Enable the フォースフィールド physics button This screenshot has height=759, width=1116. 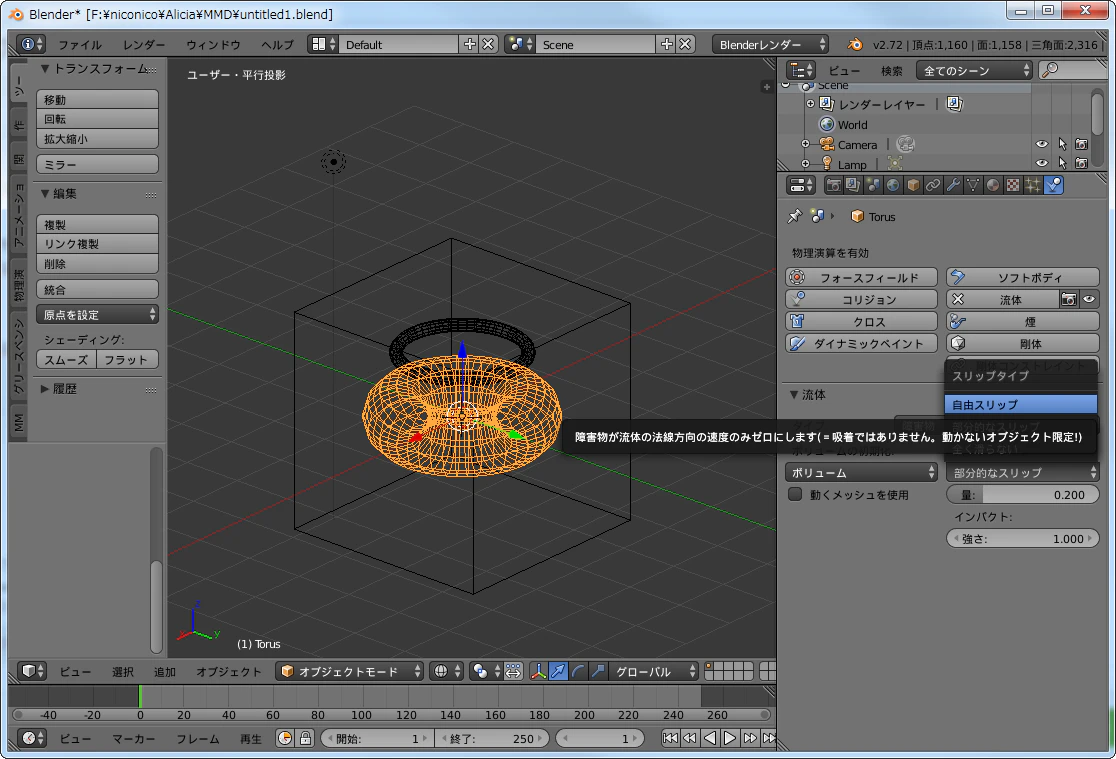861,278
